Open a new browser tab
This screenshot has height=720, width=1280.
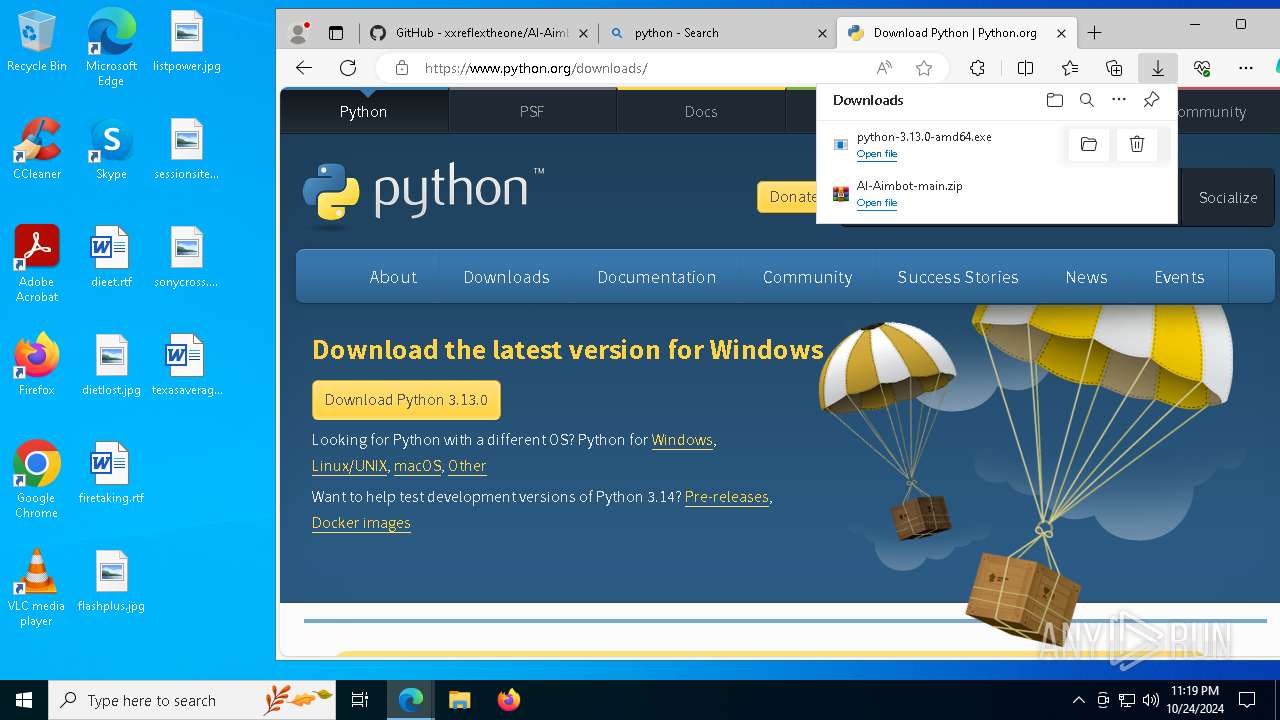pos(1094,33)
